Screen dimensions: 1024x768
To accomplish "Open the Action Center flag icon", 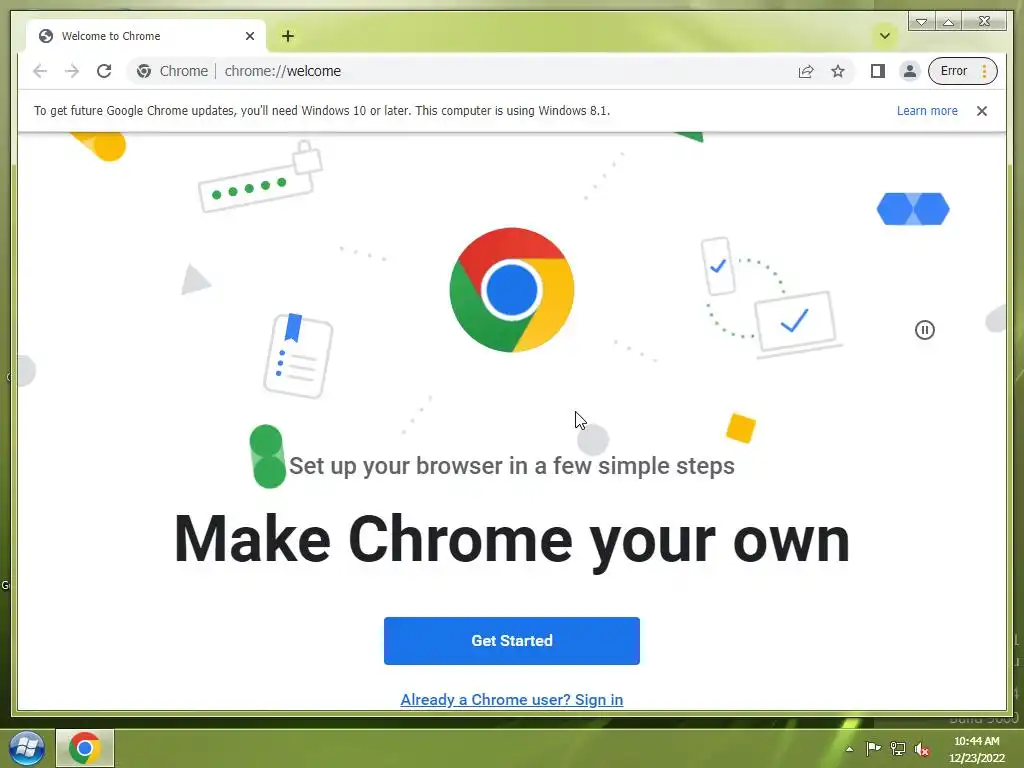I will tap(872, 748).
